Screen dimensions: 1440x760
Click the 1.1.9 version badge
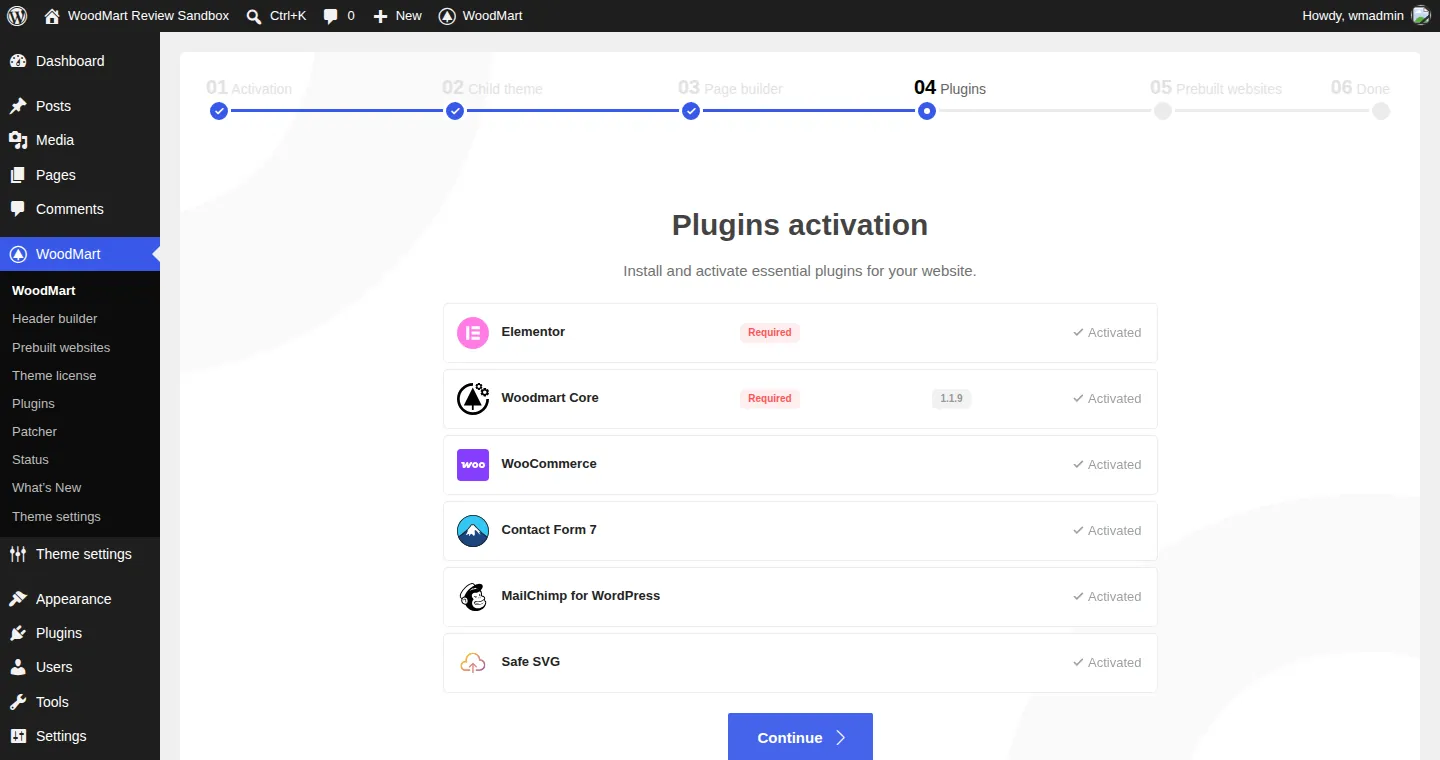952,398
